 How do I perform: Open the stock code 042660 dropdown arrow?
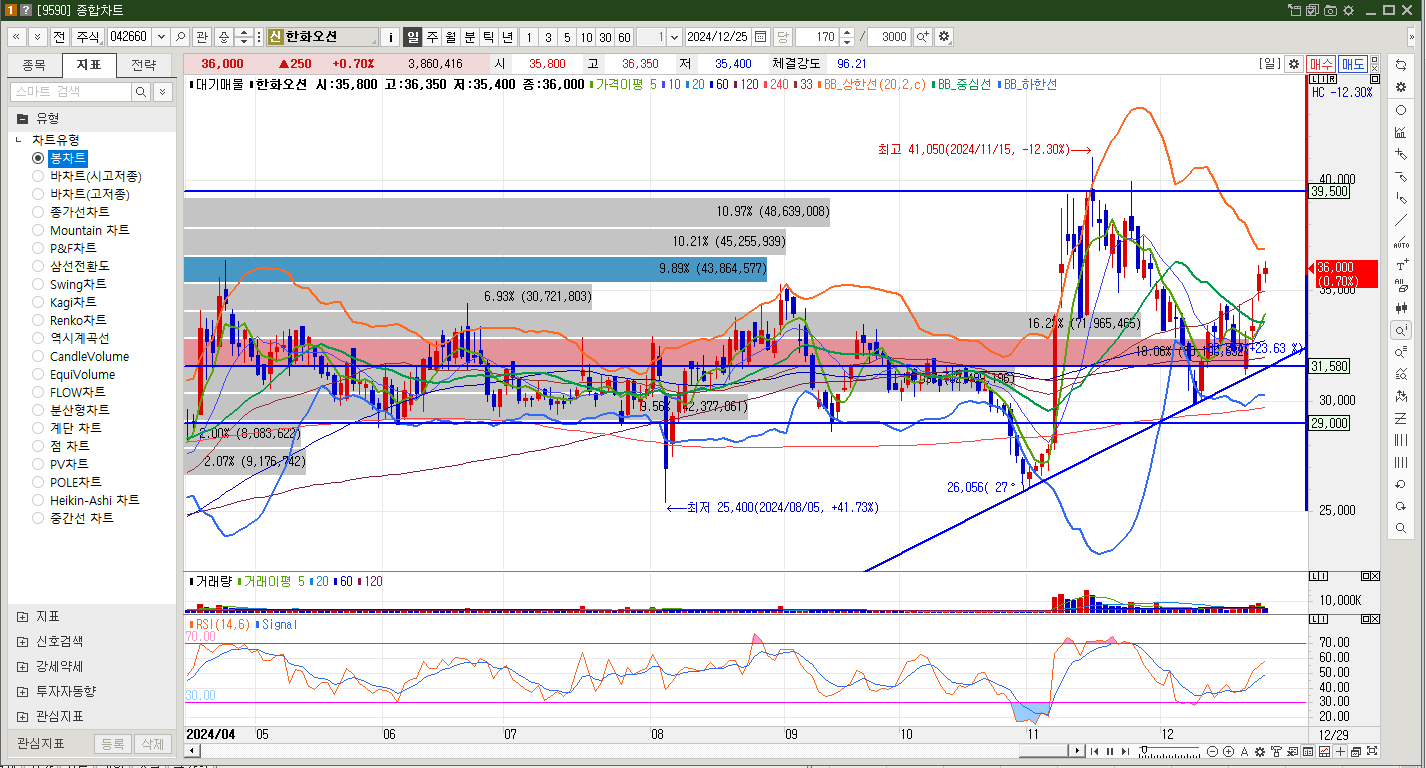tap(159, 36)
